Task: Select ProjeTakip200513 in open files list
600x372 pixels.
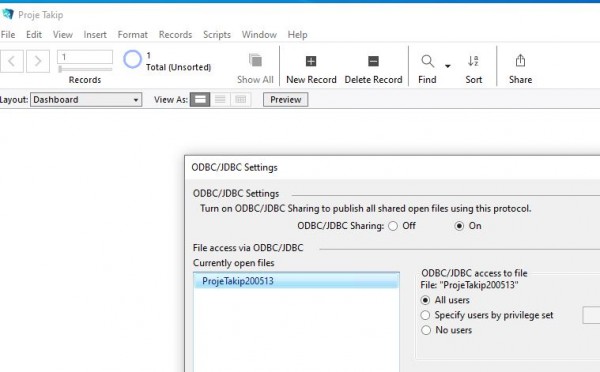Action: pyautogui.click(x=297, y=281)
